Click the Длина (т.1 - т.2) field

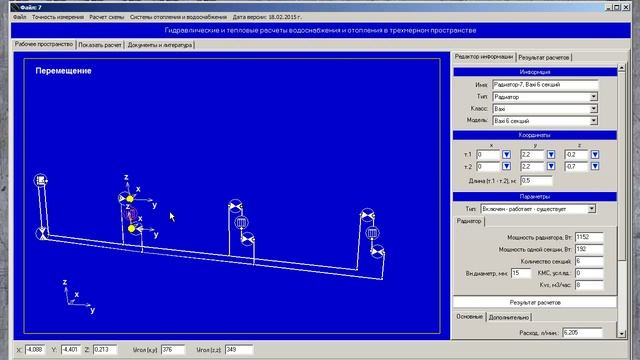pos(536,180)
